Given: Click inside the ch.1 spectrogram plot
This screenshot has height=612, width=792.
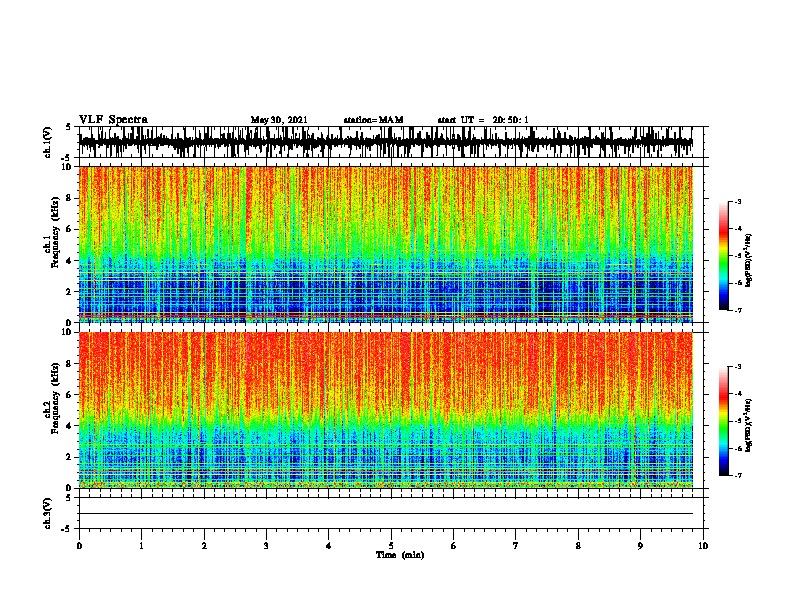Looking at the screenshot, I should pos(386,244).
